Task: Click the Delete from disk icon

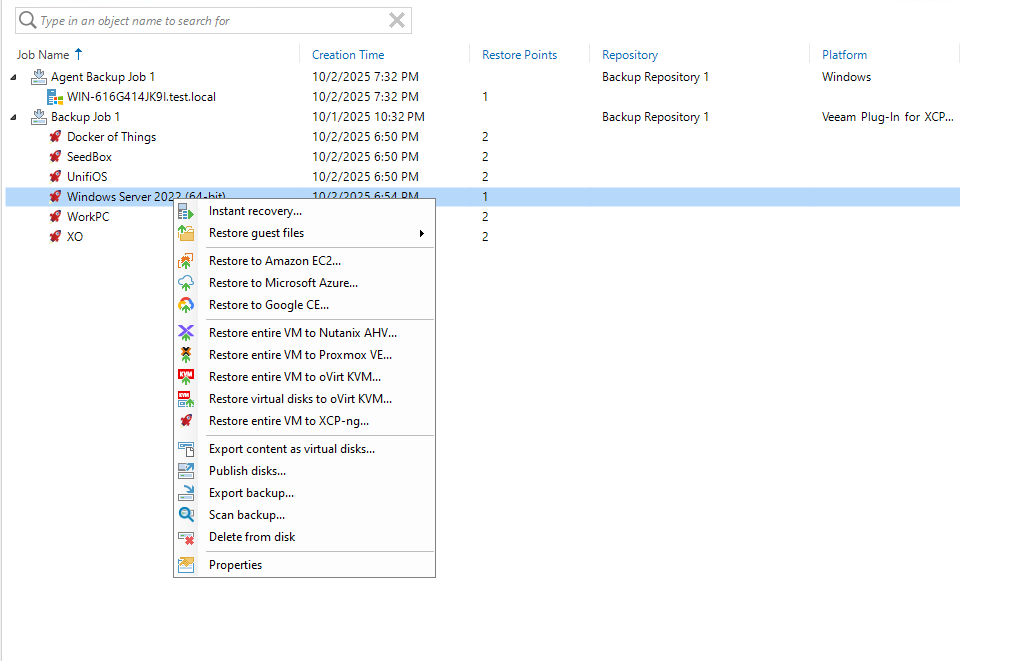Action: (x=186, y=537)
